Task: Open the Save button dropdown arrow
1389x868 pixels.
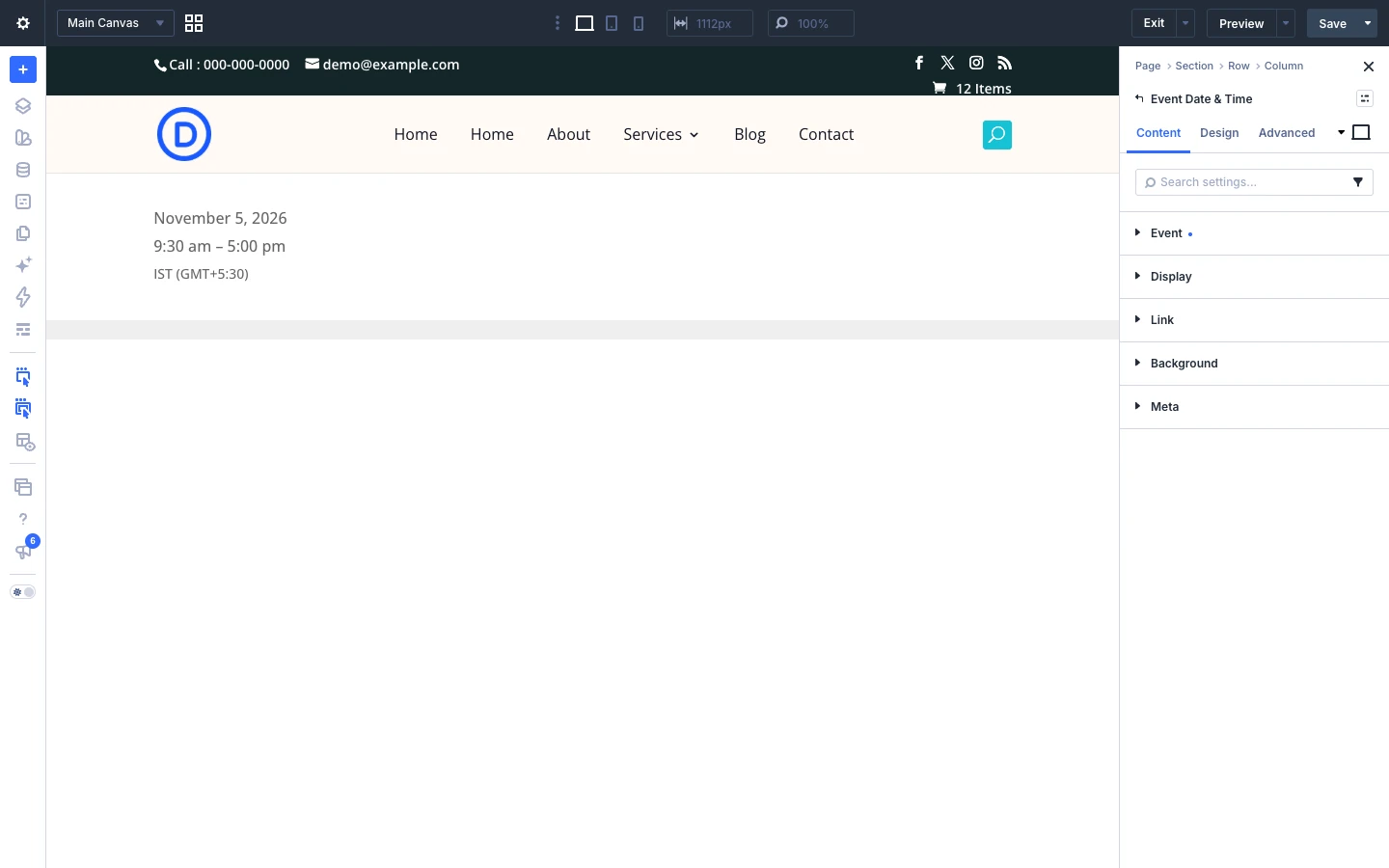Action: click(1368, 23)
